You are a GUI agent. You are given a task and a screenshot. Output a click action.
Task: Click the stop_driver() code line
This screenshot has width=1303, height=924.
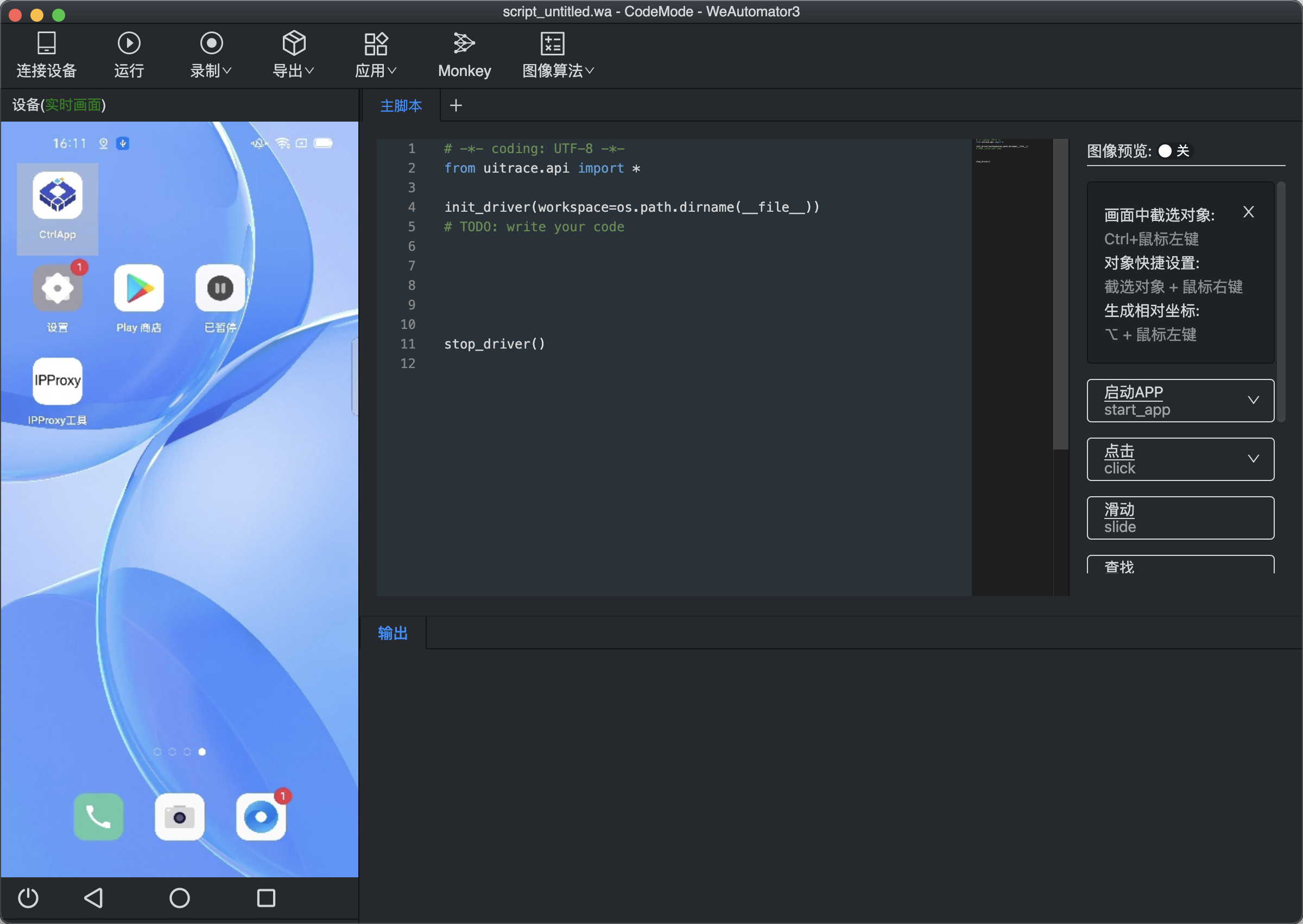[495, 344]
